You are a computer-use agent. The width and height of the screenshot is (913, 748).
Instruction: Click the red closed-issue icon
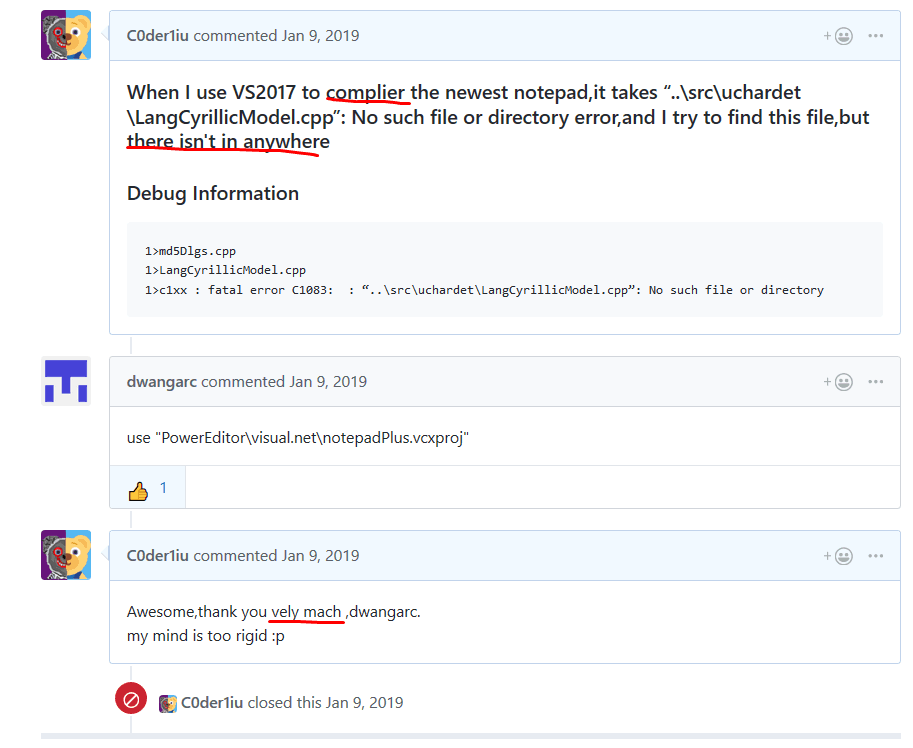[x=131, y=698]
